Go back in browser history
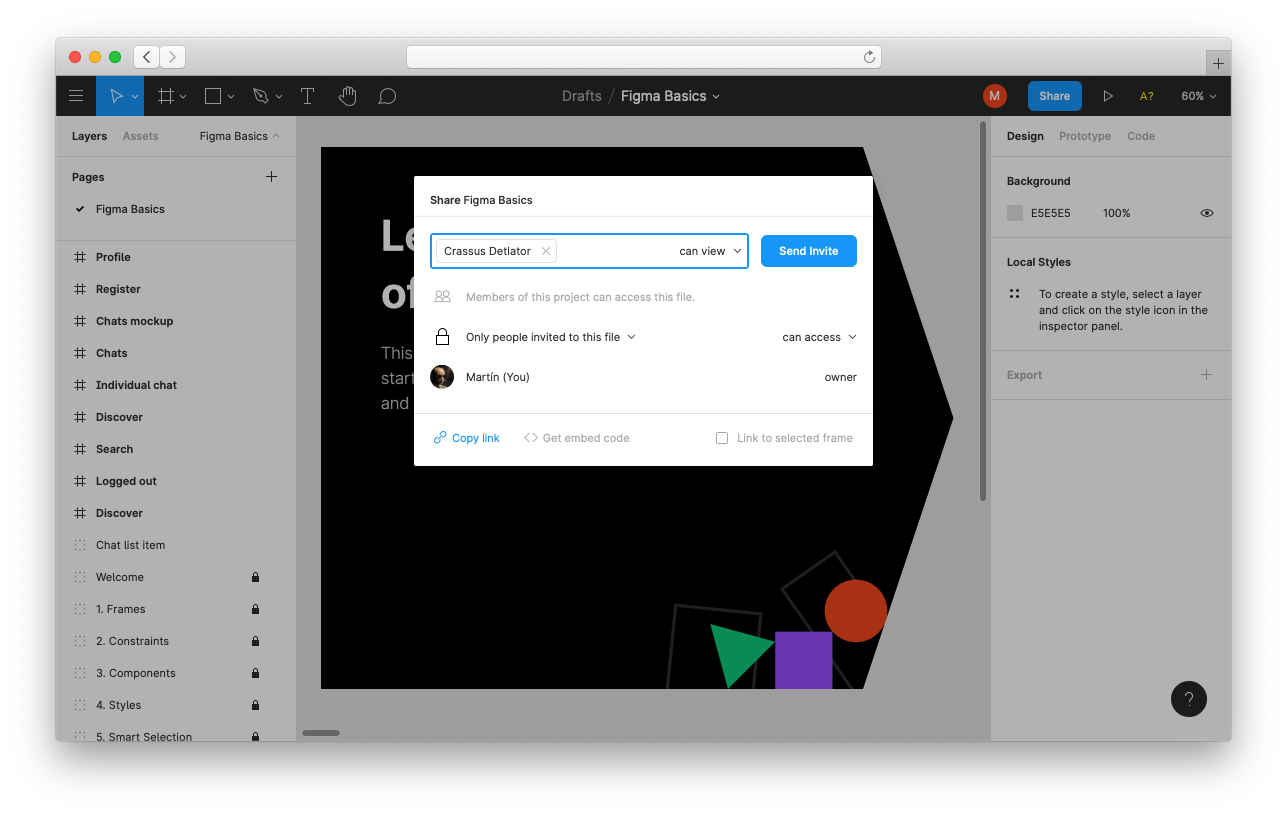 [x=147, y=57]
